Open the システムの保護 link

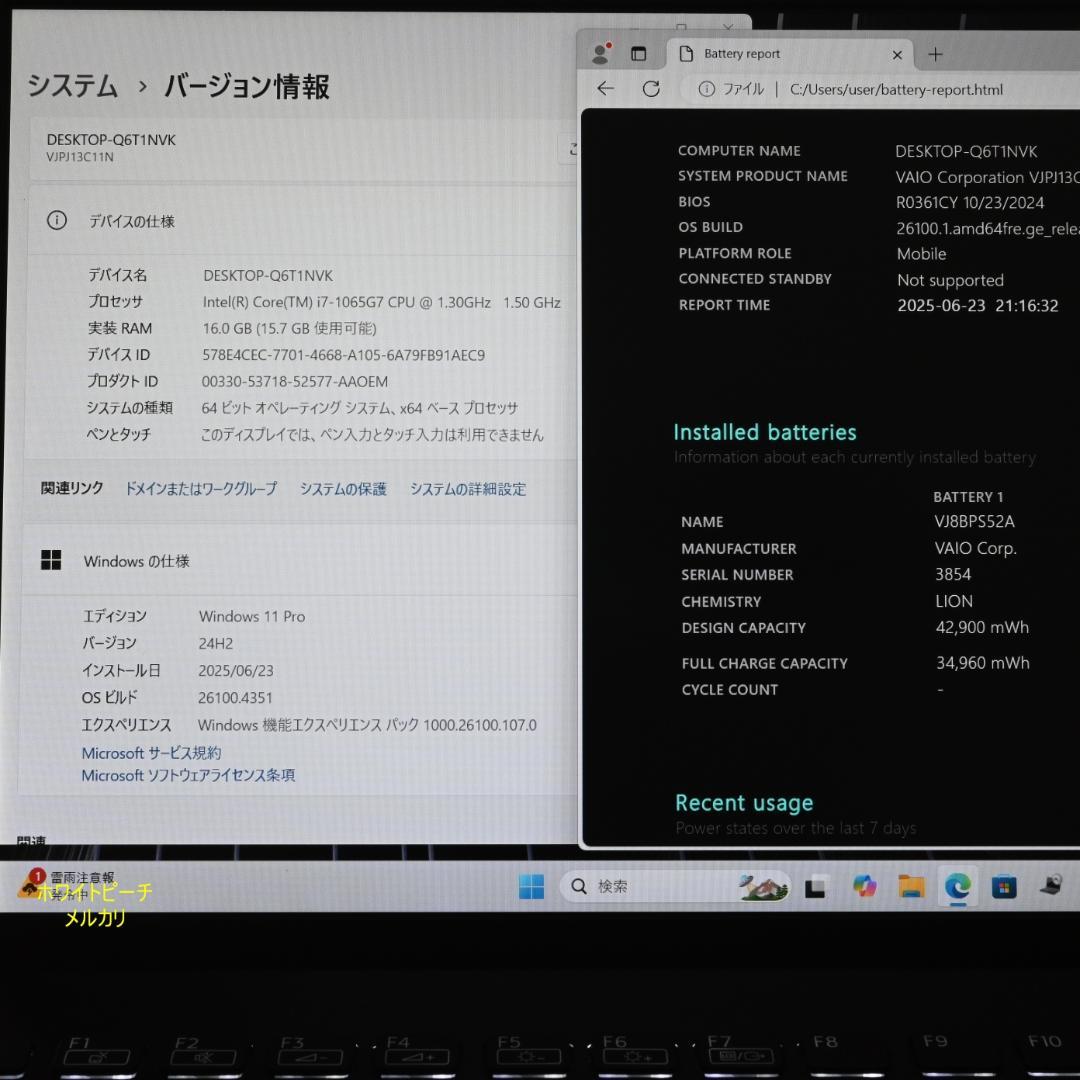(342, 489)
